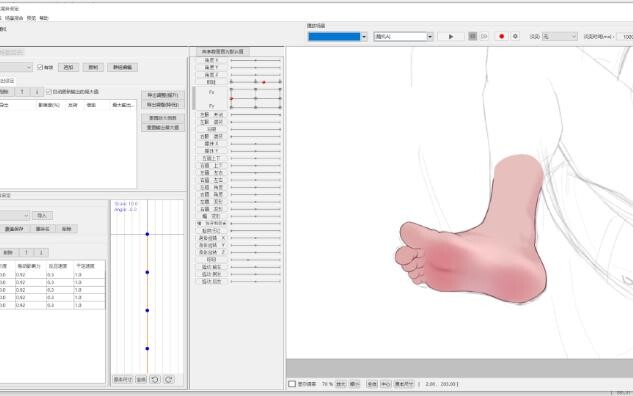Click the red handle on the fourth slider
The height and width of the screenshot is (396, 633).
pos(264,82)
